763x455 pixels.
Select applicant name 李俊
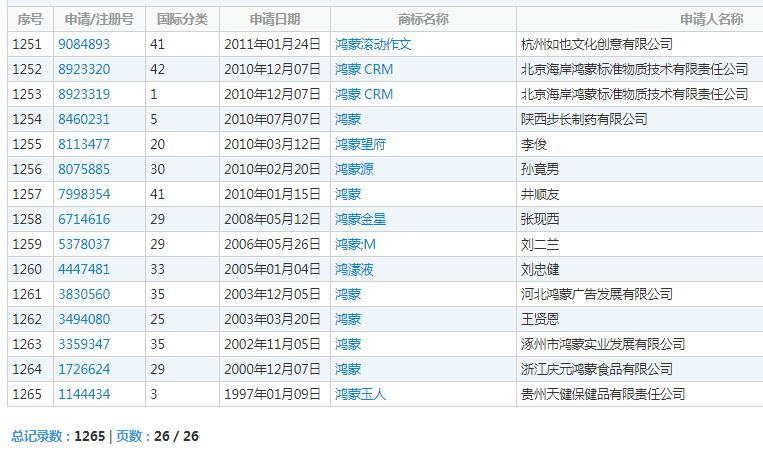pyautogui.click(x=534, y=144)
